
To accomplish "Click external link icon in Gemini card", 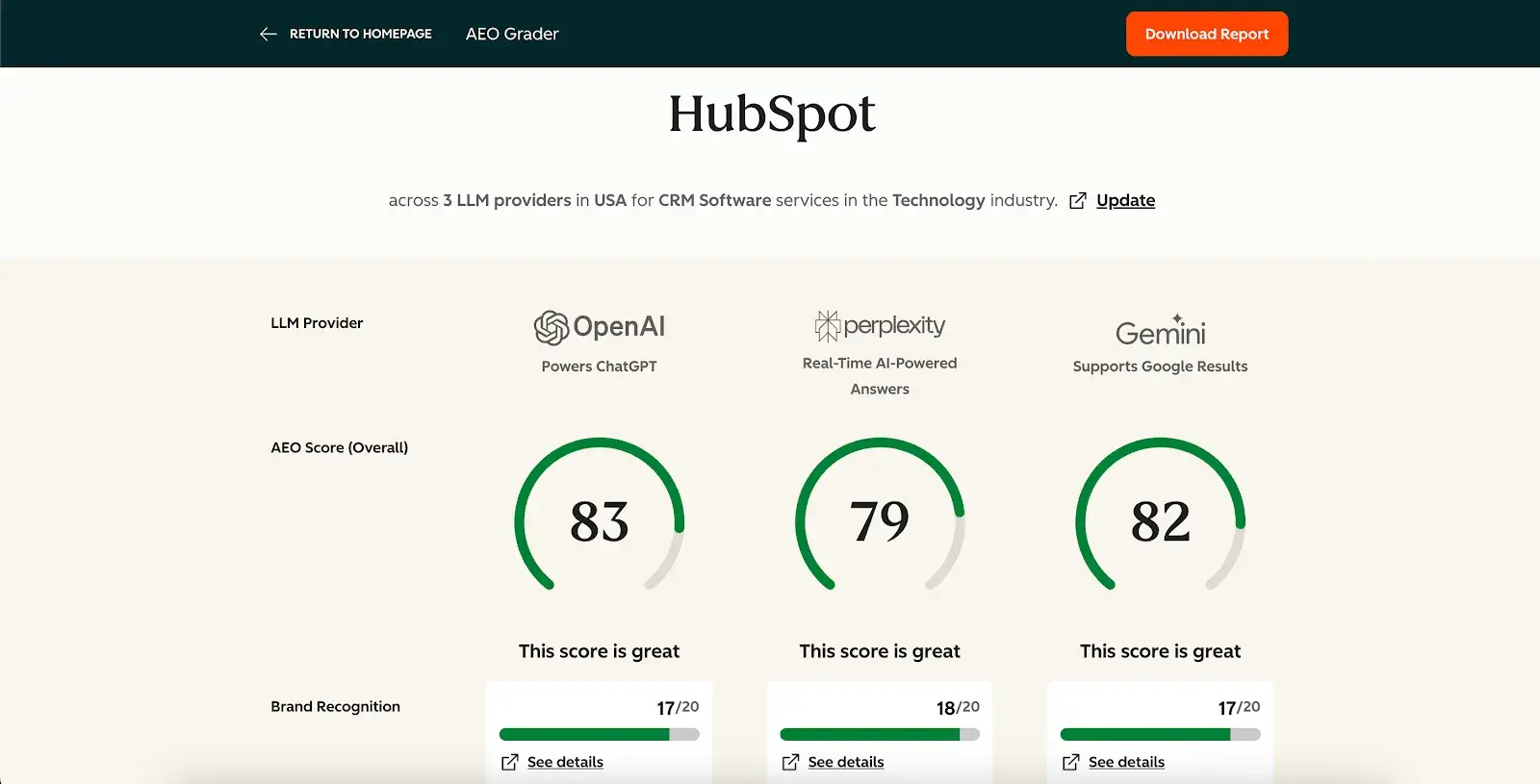I will tap(1070, 762).
